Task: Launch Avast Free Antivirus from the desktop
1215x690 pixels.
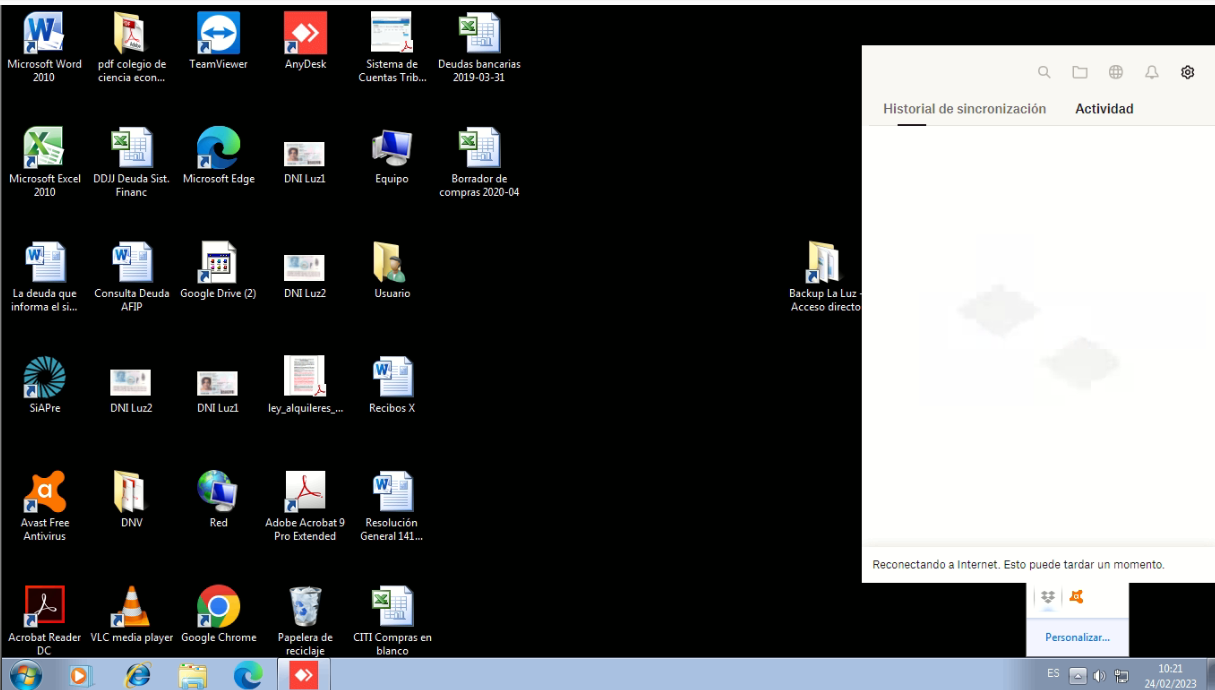Action: [x=44, y=490]
